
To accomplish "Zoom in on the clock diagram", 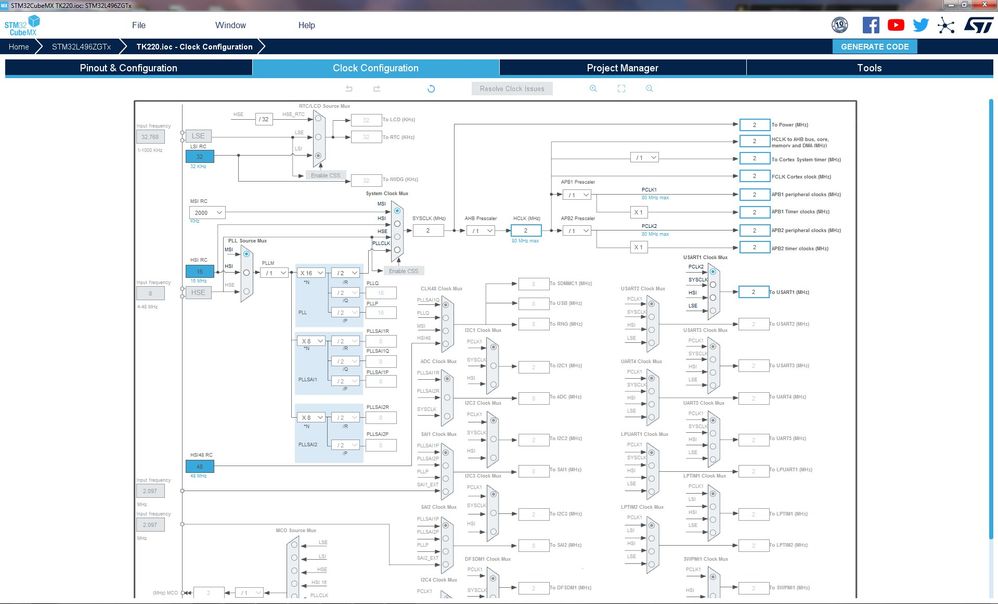I will [x=593, y=88].
